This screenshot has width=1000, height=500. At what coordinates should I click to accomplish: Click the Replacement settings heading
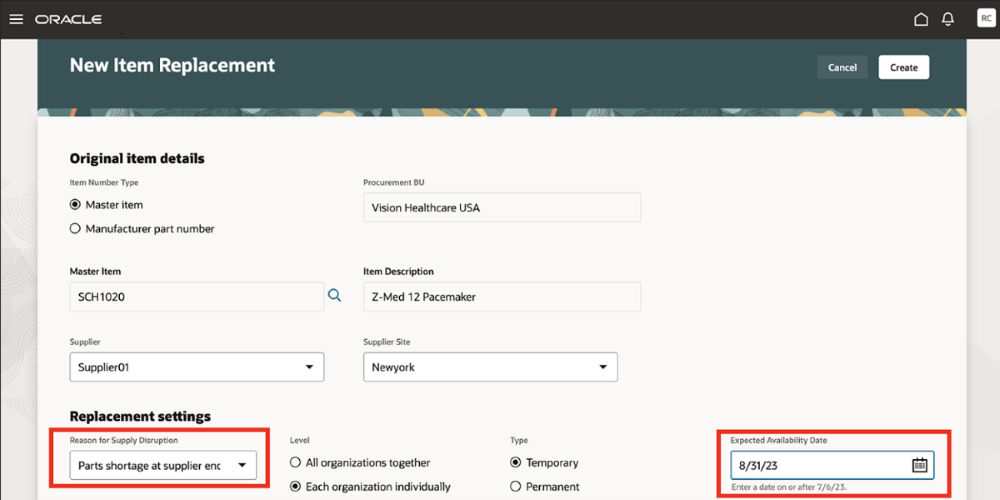(x=140, y=416)
